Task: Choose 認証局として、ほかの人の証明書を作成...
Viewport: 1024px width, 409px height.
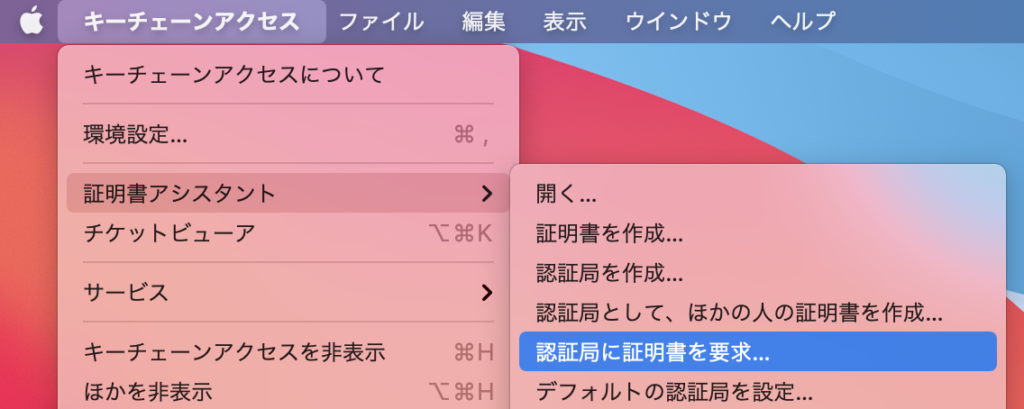Action: tap(739, 313)
